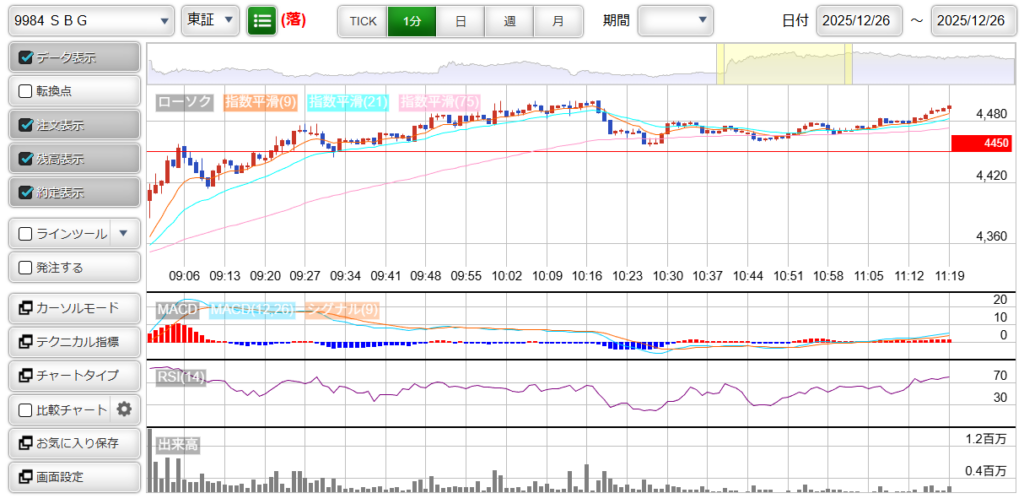Viewport: 1024px width, 504px height.
Task: Expand the 9984 SBG symbol dropdown
Action: pyautogui.click(x=91, y=20)
